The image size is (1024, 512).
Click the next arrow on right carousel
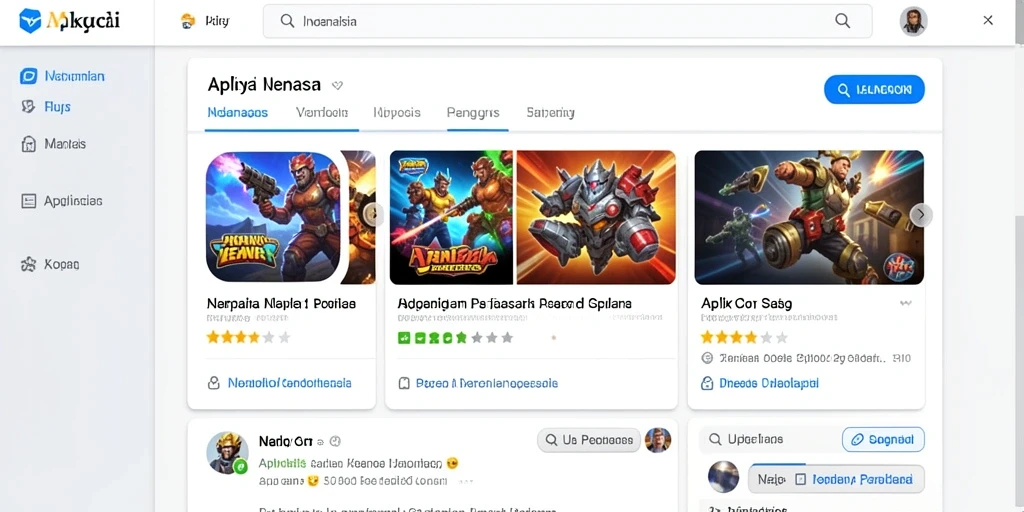click(x=921, y=214)
